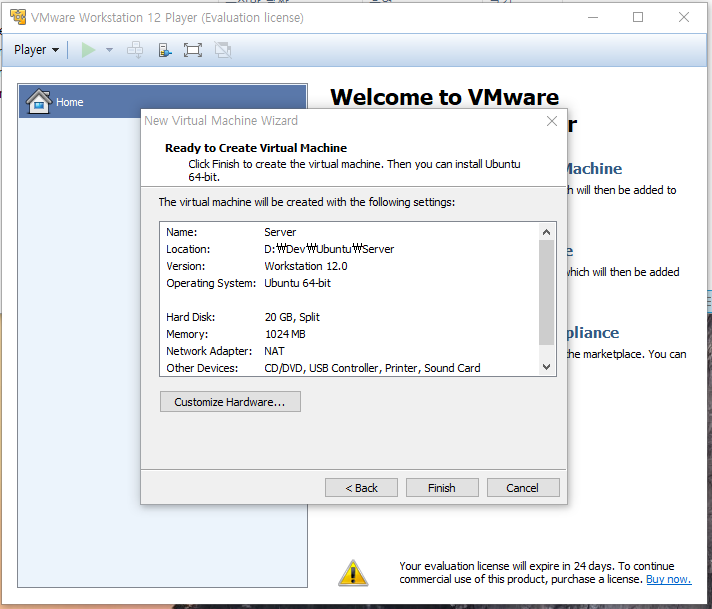This screenshot has width=712, height=609.
Task: Click the green Power On play icon
Action: point(88,50)
